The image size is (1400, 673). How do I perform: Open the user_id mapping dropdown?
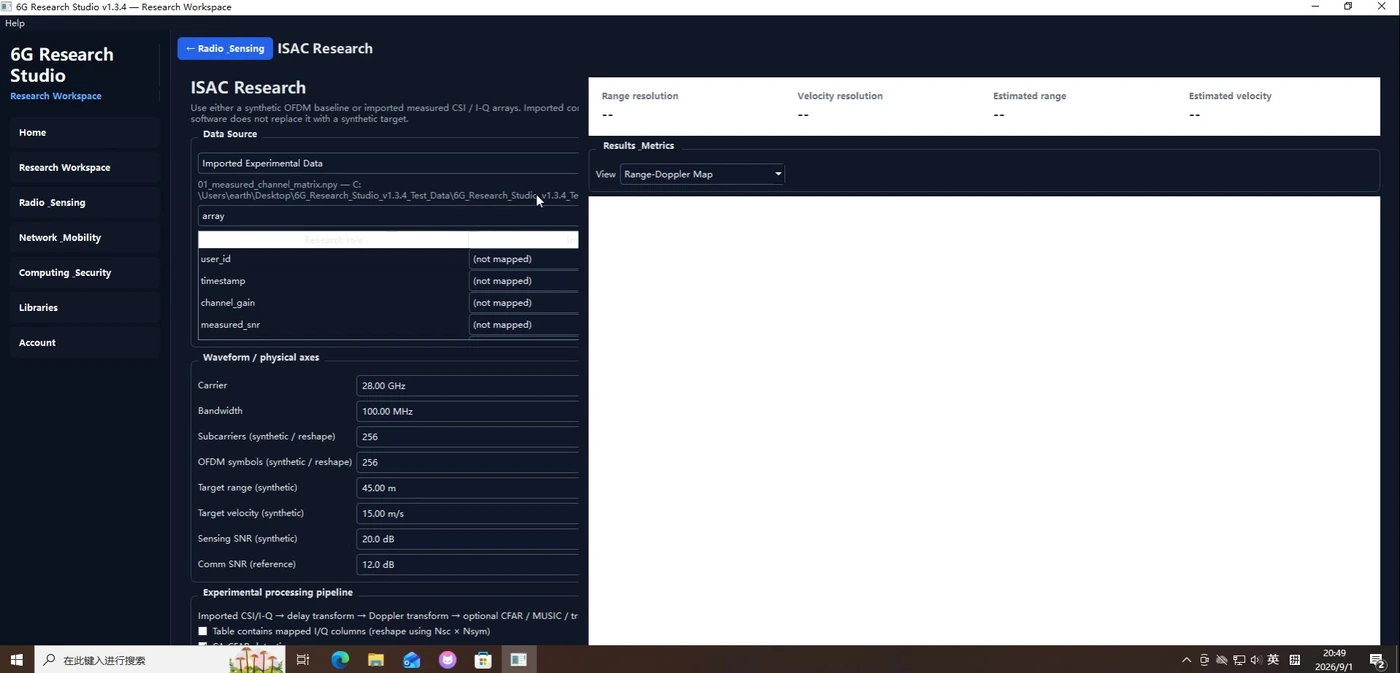tap(524, 259)
